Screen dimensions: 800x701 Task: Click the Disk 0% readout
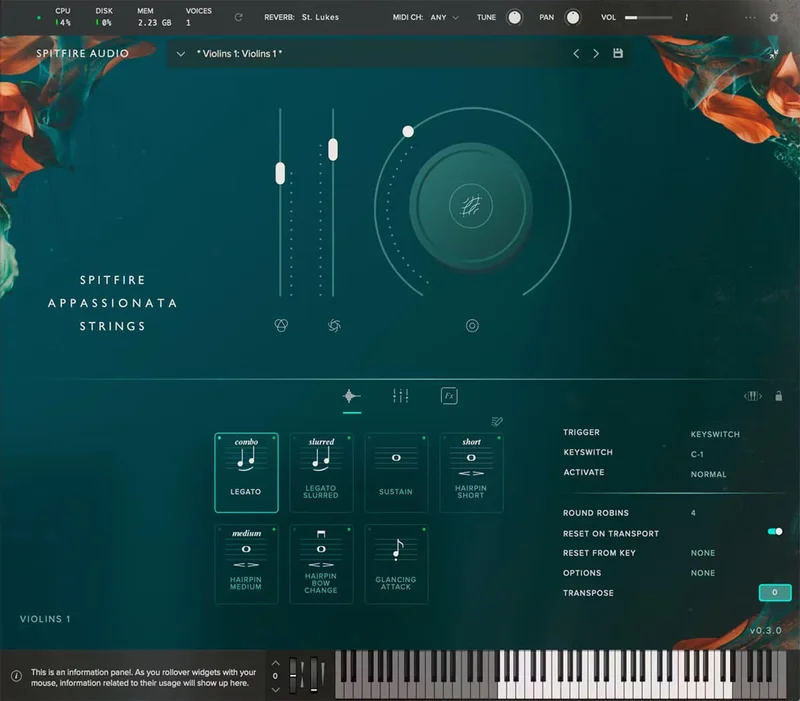pyautogui.click(x=104, y=17)
